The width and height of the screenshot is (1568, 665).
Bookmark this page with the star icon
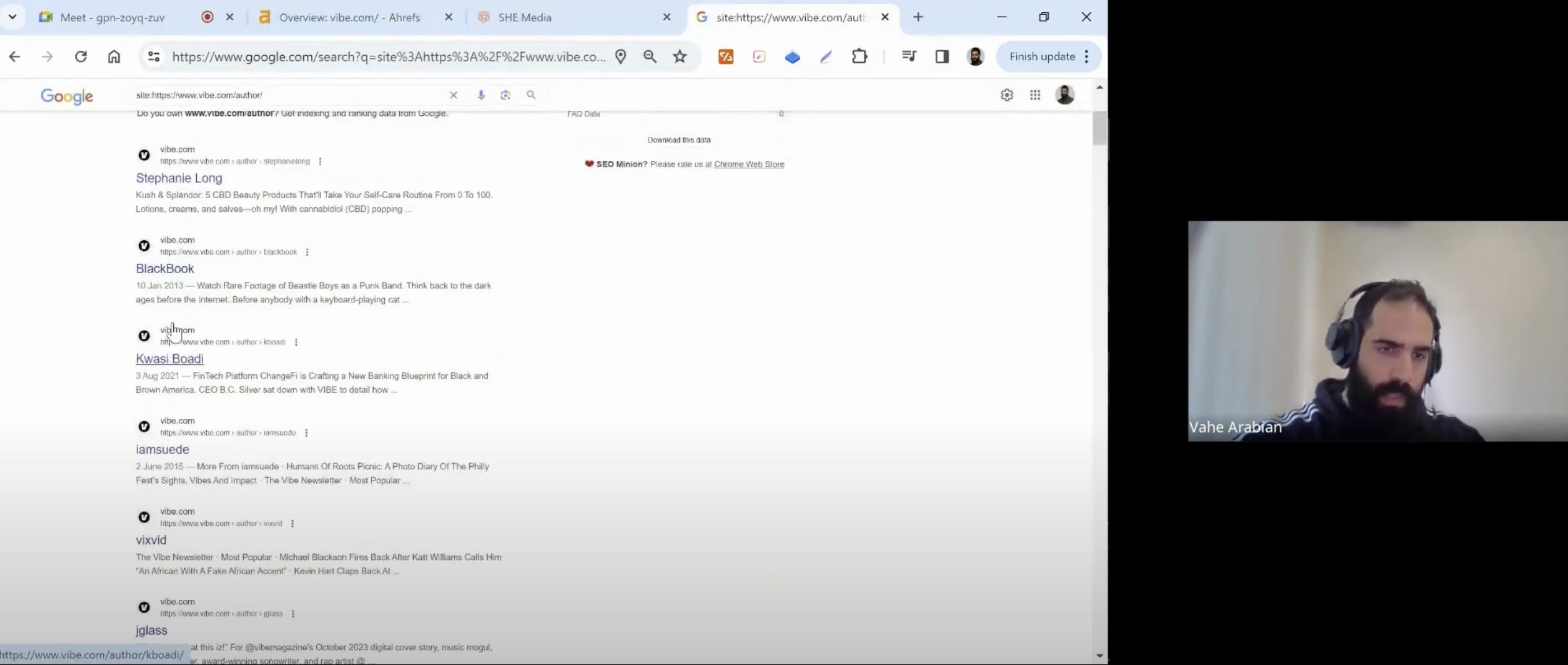click(679, 57)
